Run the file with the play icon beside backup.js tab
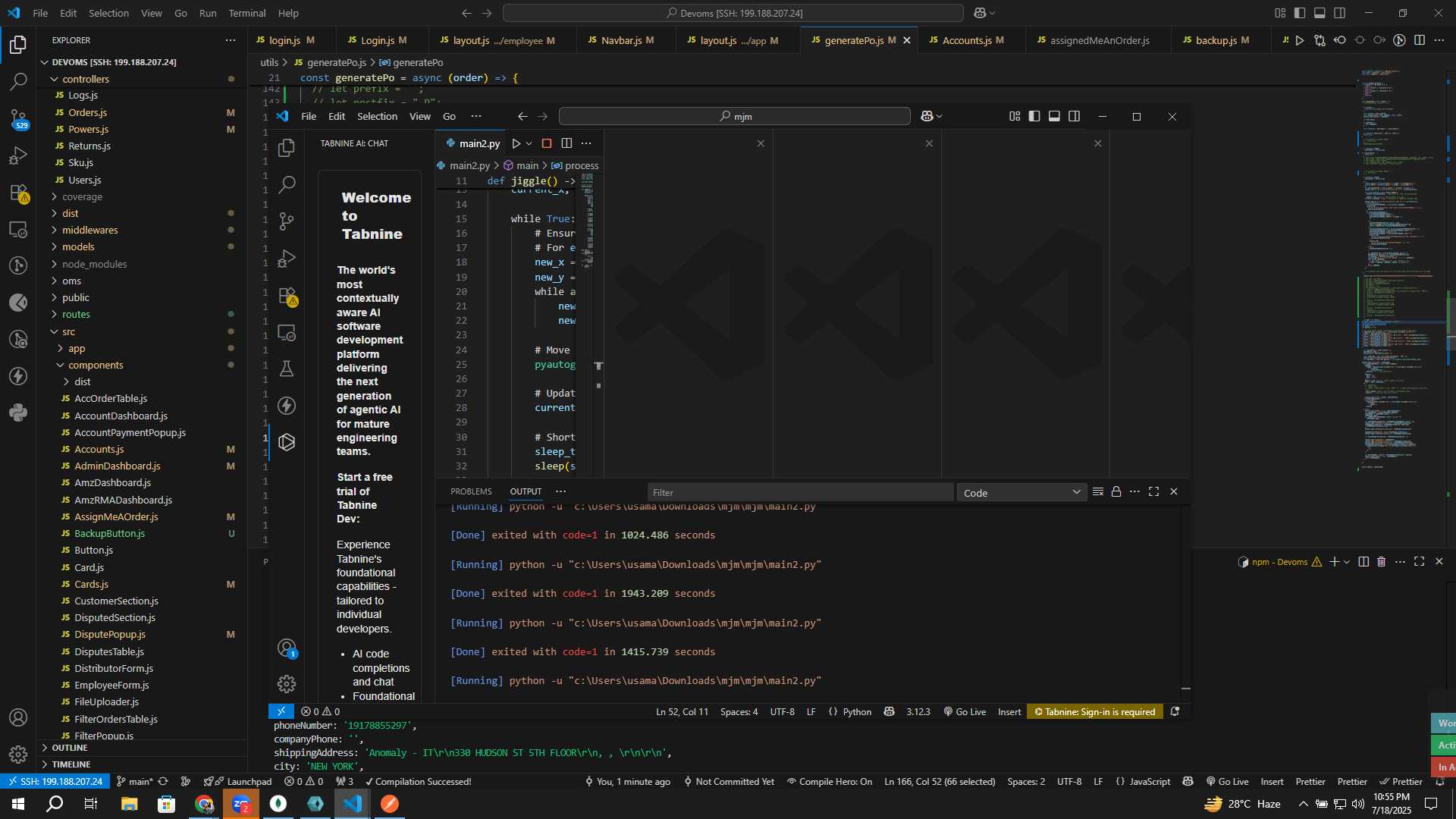1456x819 pixels. tap(1300, 40)
